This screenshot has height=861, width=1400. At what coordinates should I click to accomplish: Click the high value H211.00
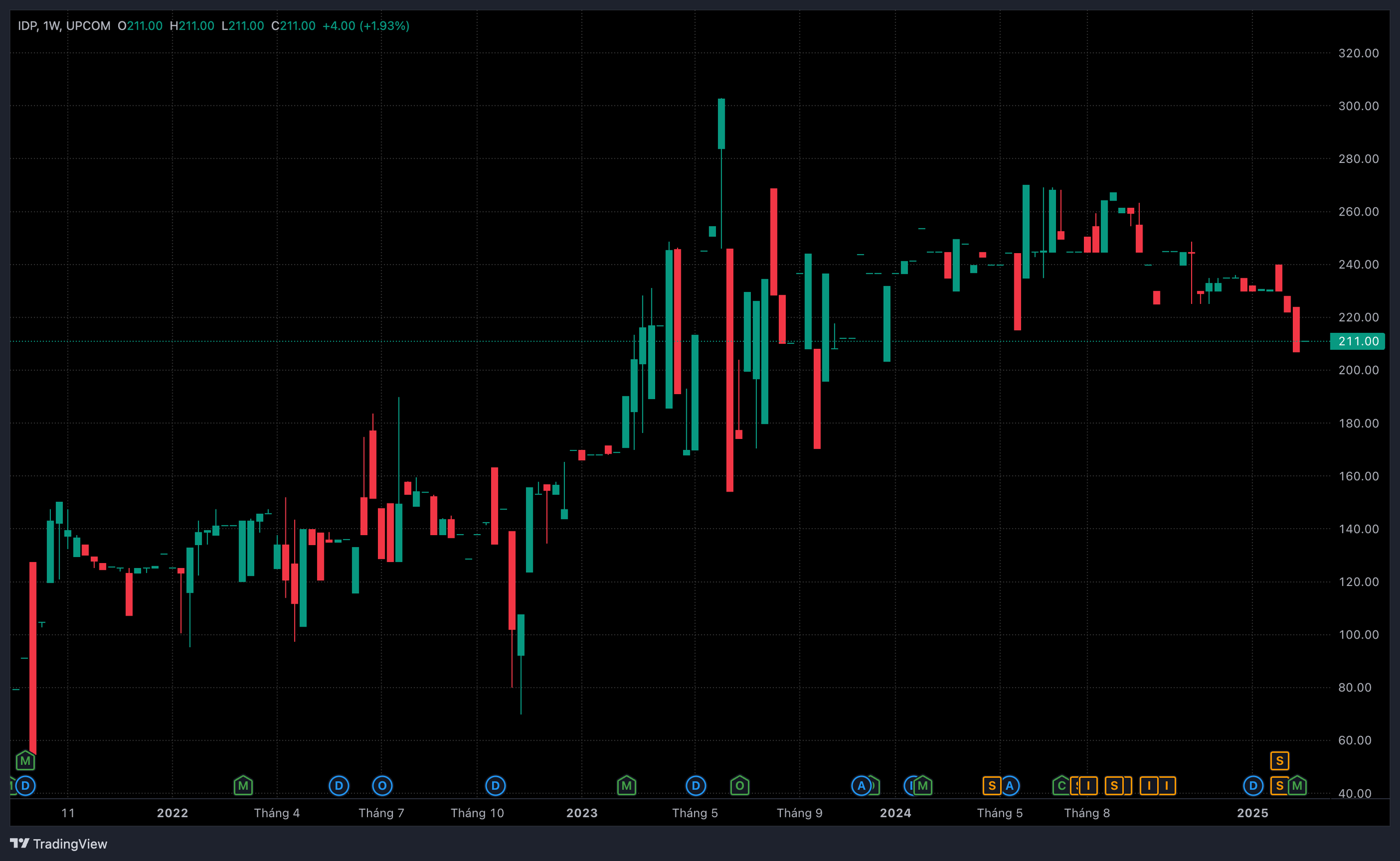tap(192, 26)
